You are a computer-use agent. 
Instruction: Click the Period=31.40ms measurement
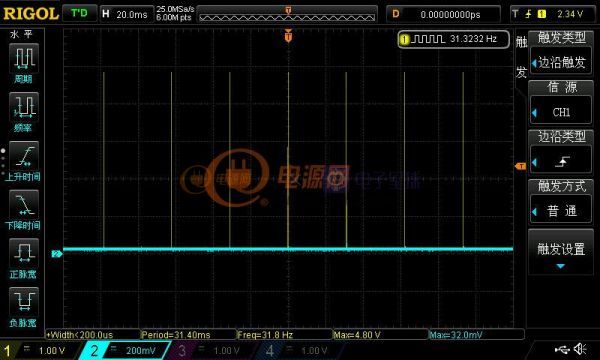click(176, 335)
